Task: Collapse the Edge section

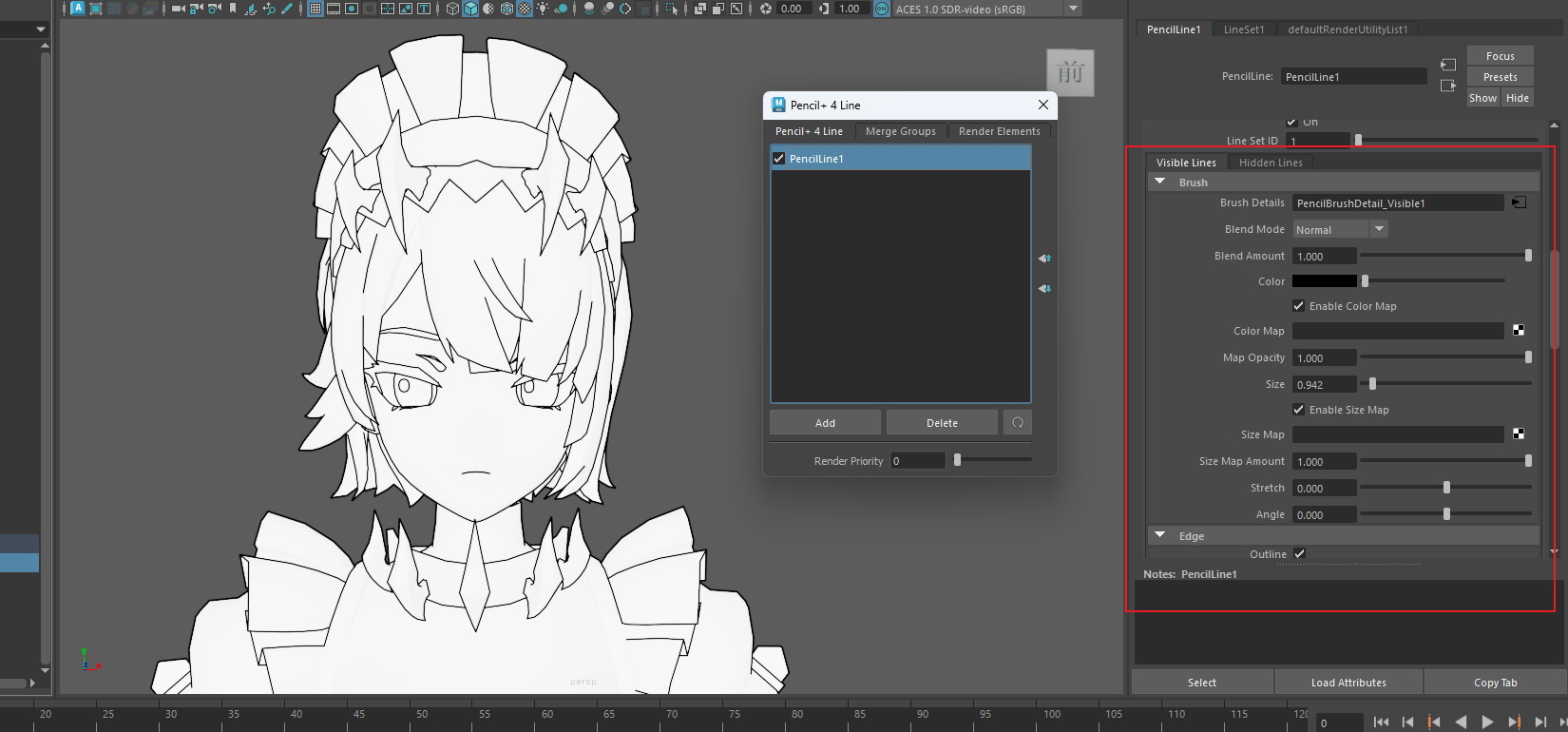Action: 1160,535
